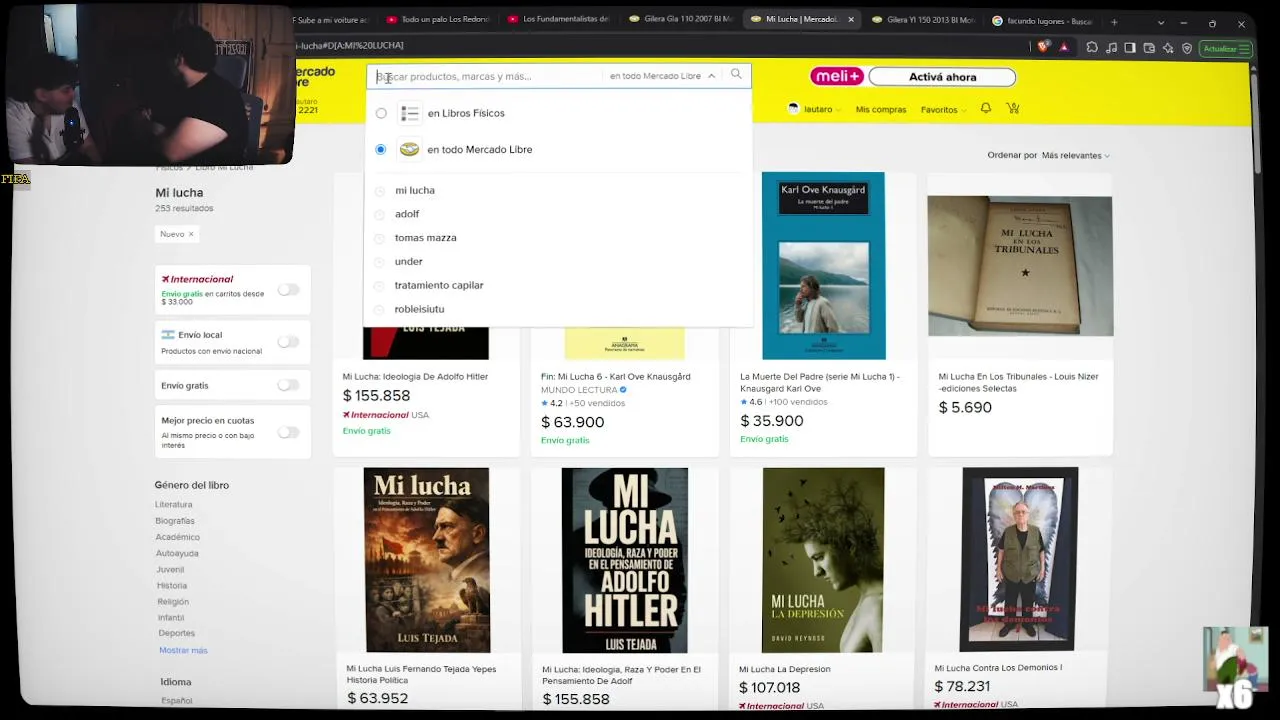This screenshot has width=1280, height=720.
Task: Click the Activá ahora button
Action: click(942, 77)
